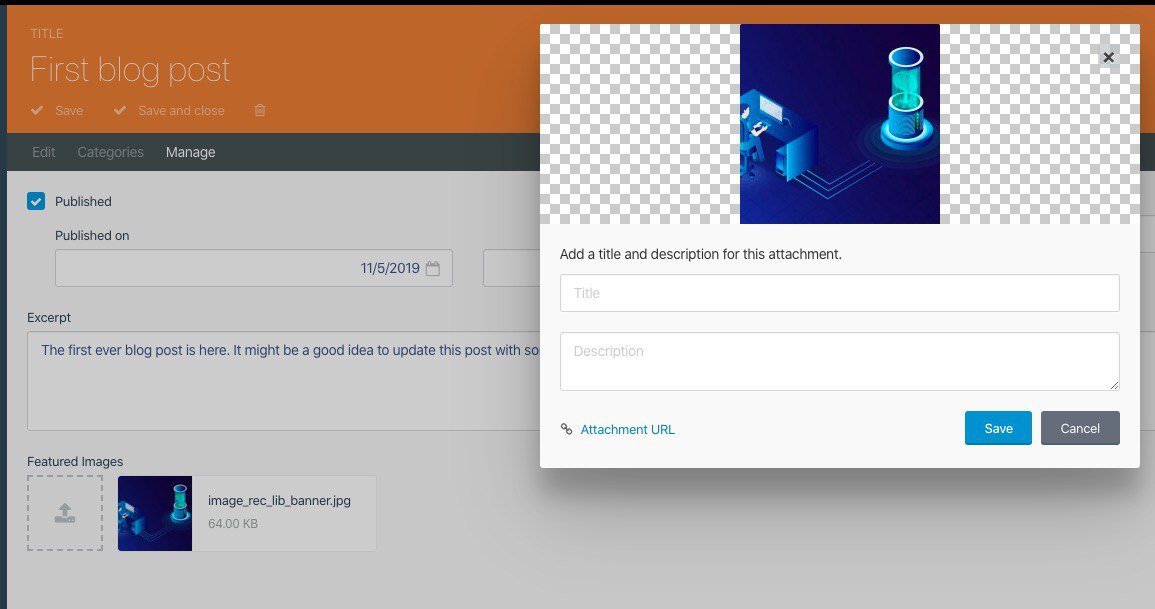Click the Save link in page header
Viewport: 1155px width, 609px height.
[x=69, y=110]
